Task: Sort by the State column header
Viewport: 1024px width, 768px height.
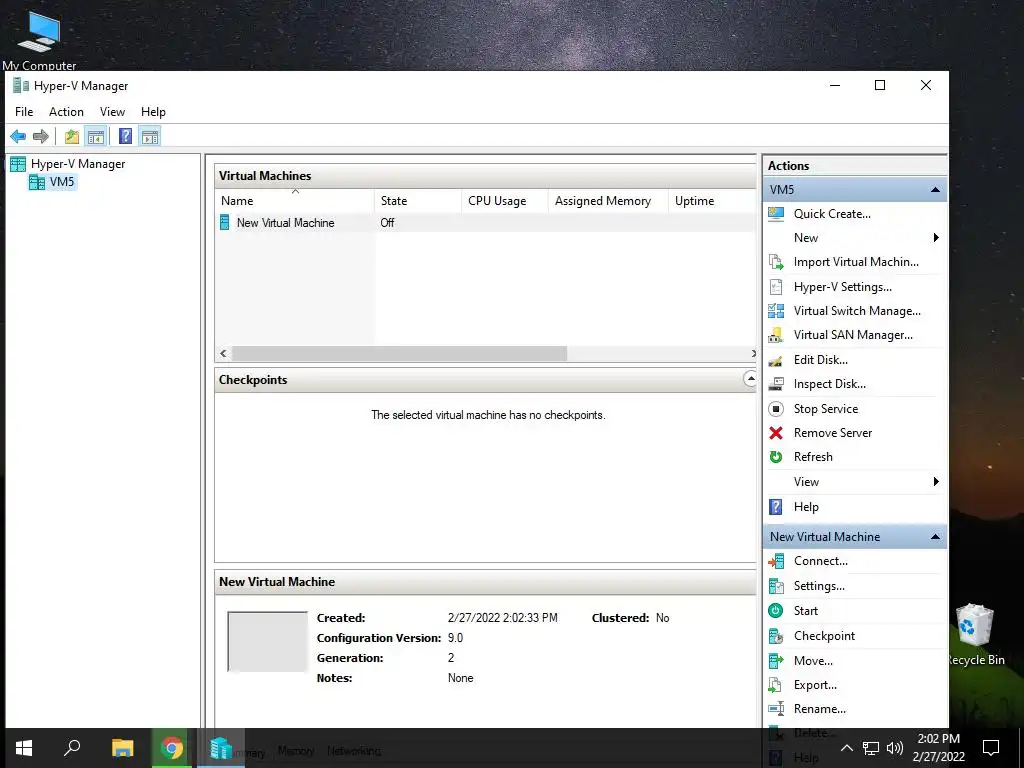Action: [x=419, y=201]
